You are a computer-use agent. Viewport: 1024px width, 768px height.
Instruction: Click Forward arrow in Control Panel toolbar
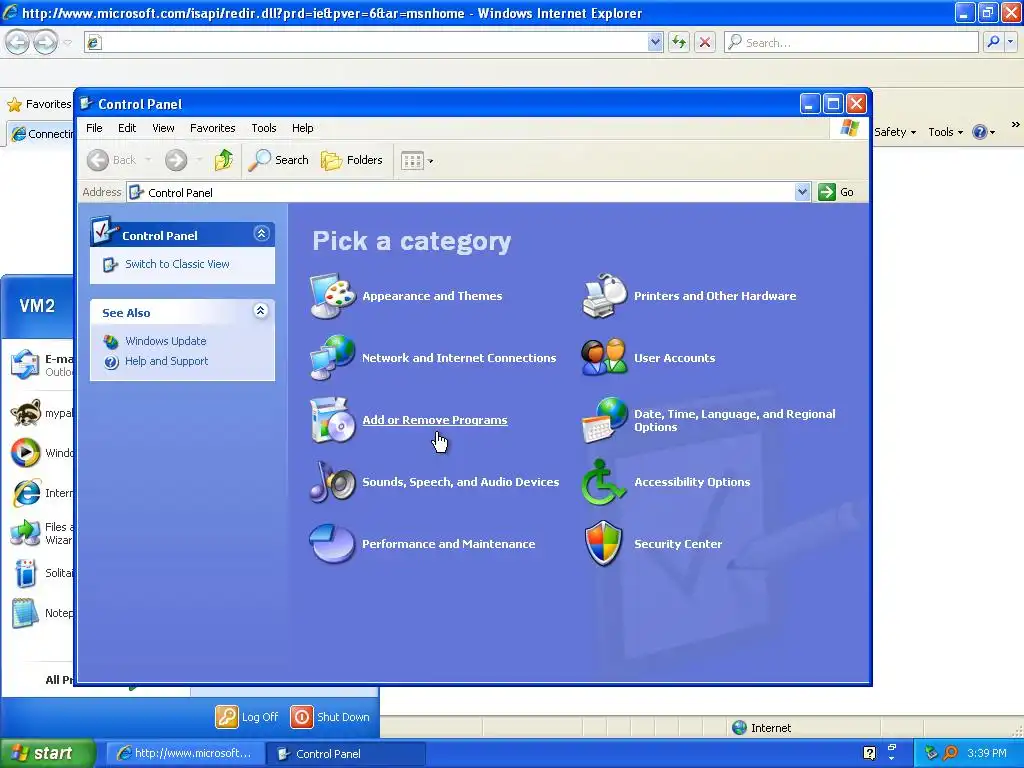[x=176, y=160]
